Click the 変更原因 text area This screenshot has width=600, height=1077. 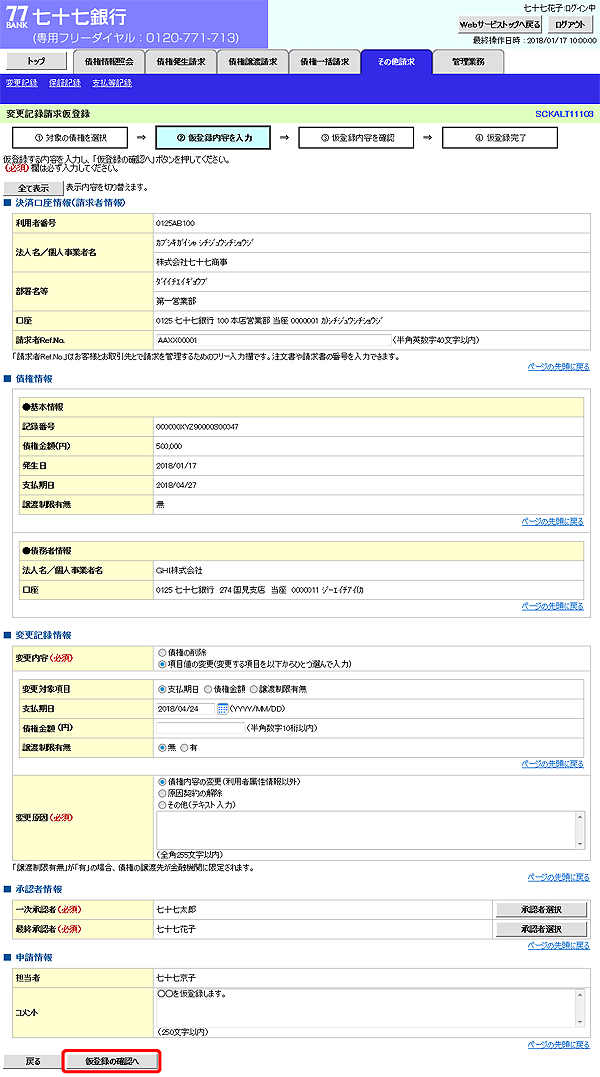[x=367, y=830]
